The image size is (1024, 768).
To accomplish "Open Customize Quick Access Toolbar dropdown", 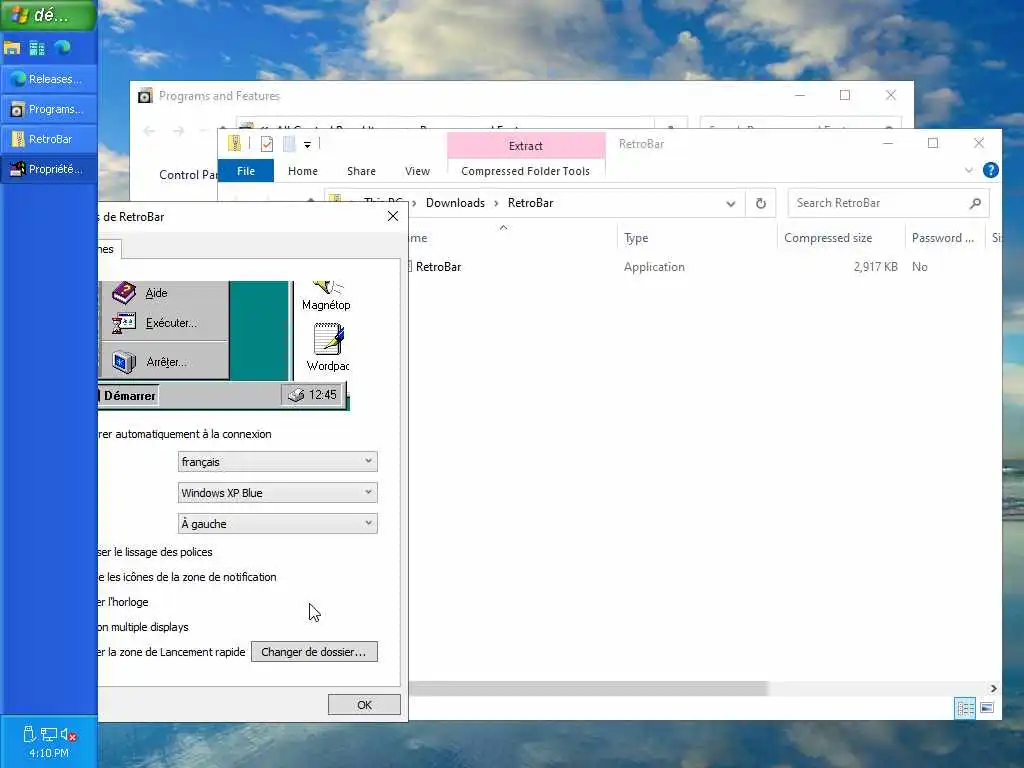I will [307, 144].
